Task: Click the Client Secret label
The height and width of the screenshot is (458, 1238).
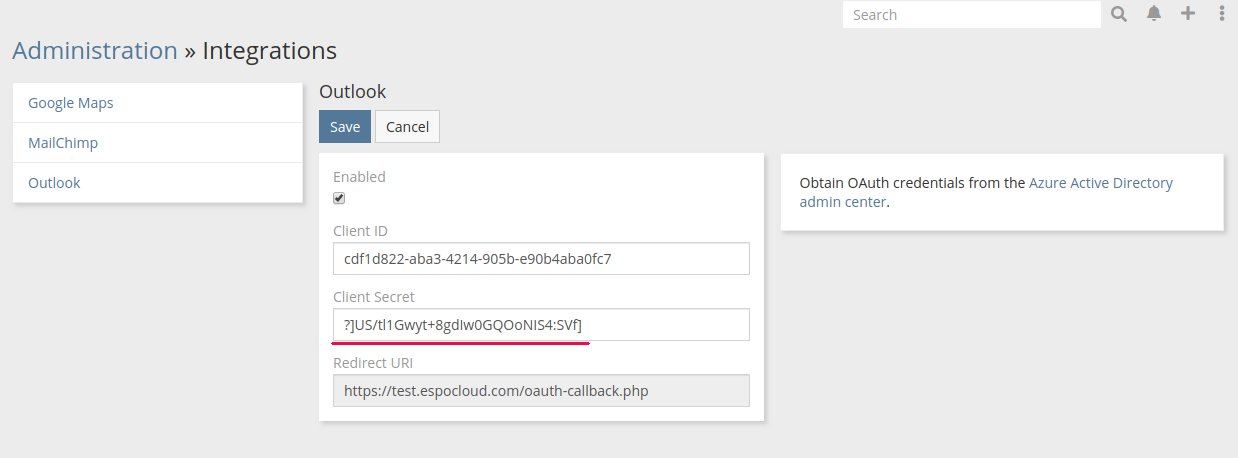Action: (374, 297)
